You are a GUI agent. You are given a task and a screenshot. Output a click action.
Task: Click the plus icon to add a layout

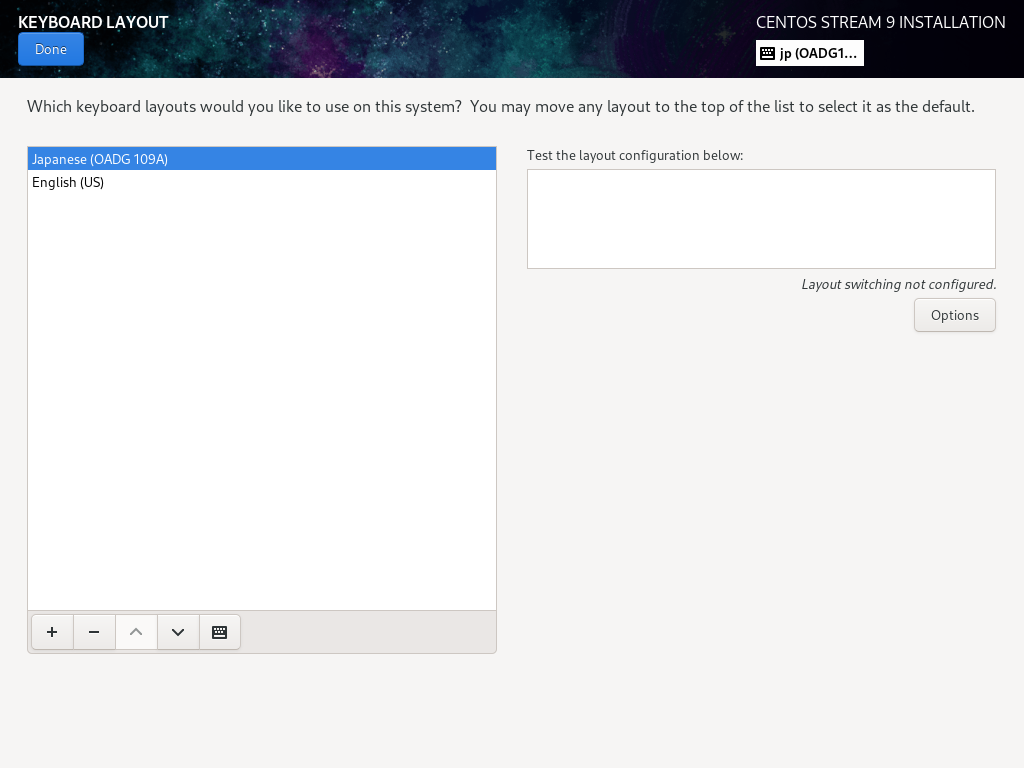pyautogui.click(x=52, y=632)
